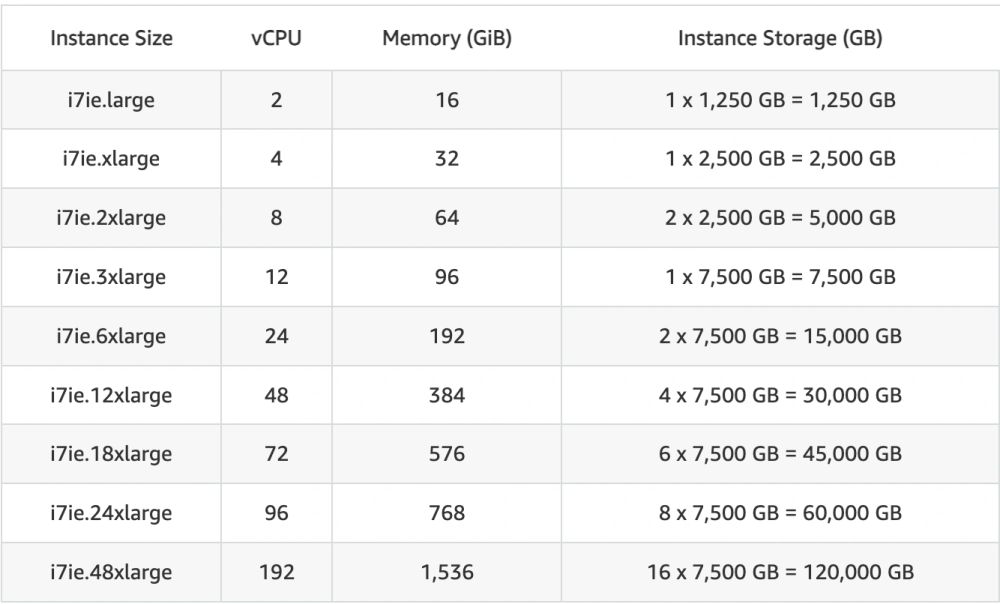This screenshot has height=604, width=1000.
Task: Select the i7ie.large instance cell
Action: [x=111, y=100]
